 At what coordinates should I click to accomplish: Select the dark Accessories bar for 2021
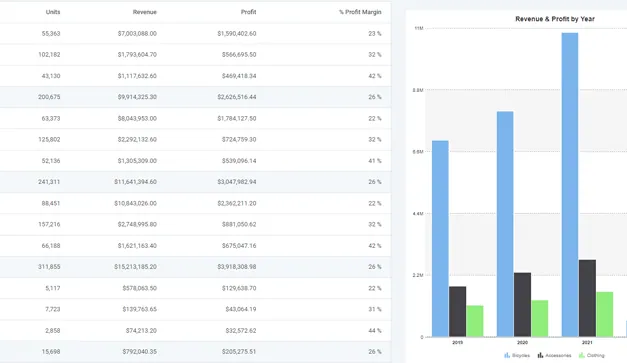pos(587,298)
